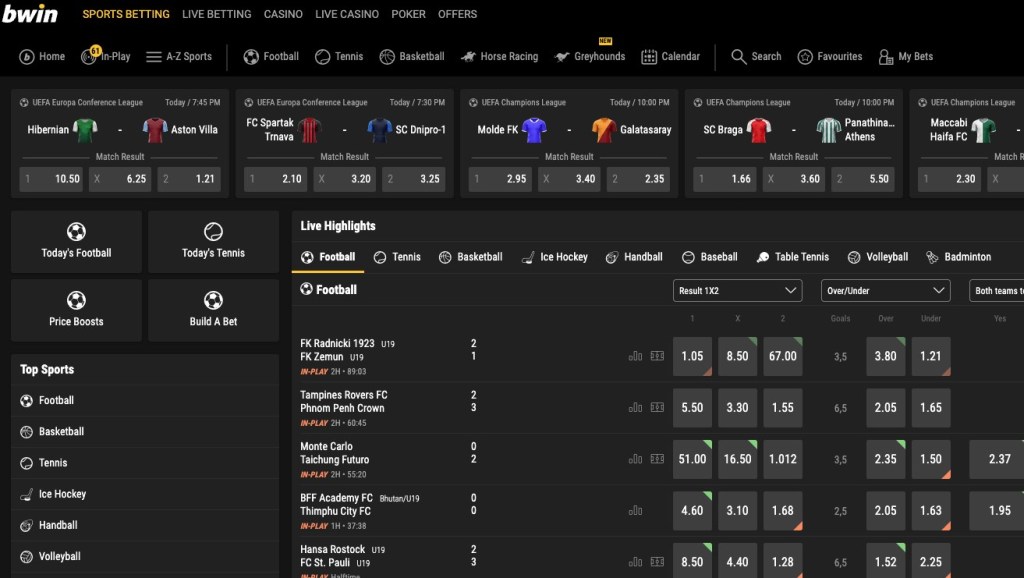Select Handball in Top Sports list

(x=145, y=525)
